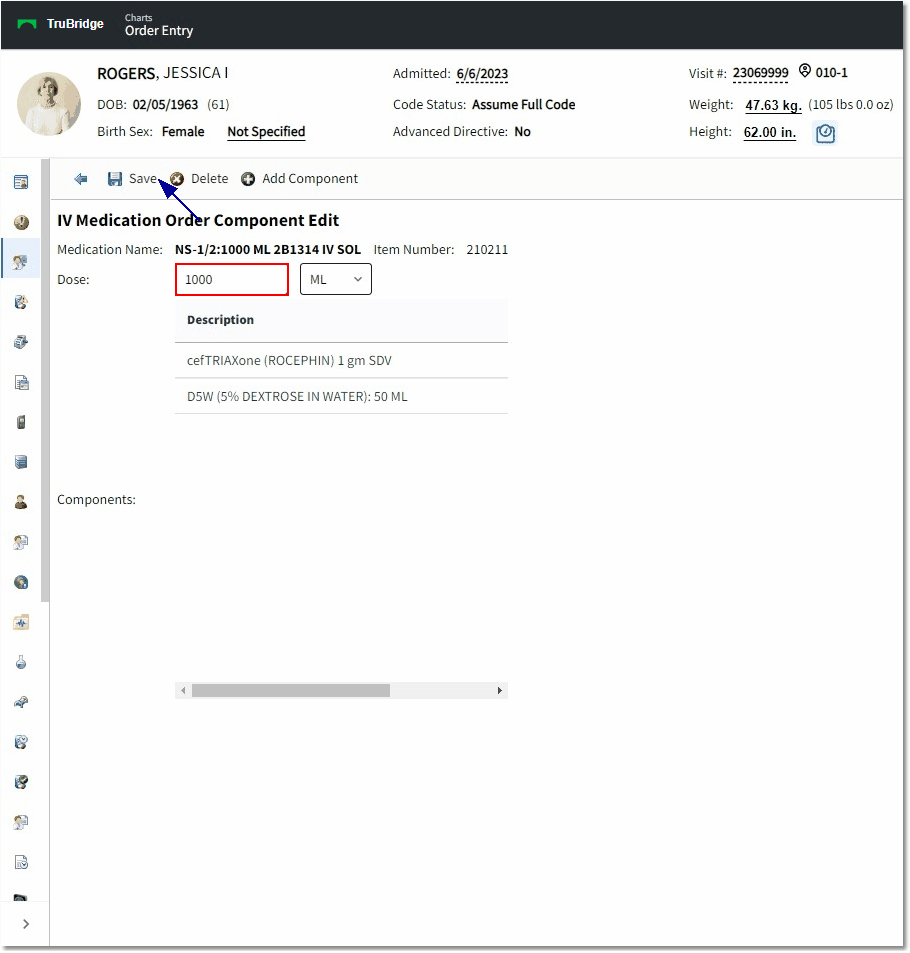Viewport: 910px width, 953px height.
Task: Click the Add Component button label
Action: tap(310, 179)
